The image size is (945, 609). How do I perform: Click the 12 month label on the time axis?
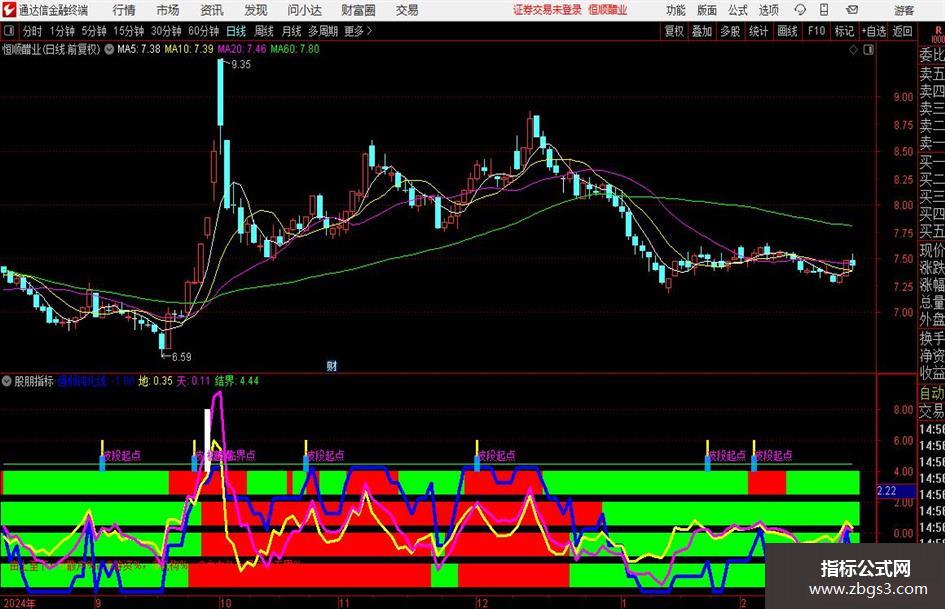(x=482, y=603)
